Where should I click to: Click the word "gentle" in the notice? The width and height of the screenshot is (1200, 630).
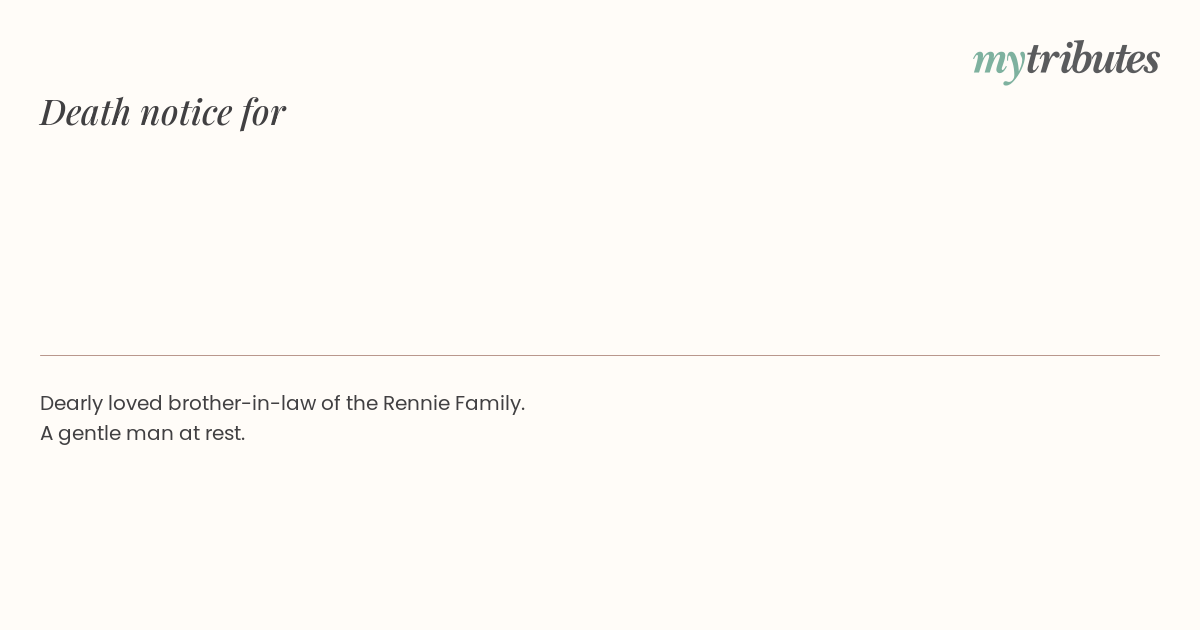pyautogui.click(x=89, y=434)
